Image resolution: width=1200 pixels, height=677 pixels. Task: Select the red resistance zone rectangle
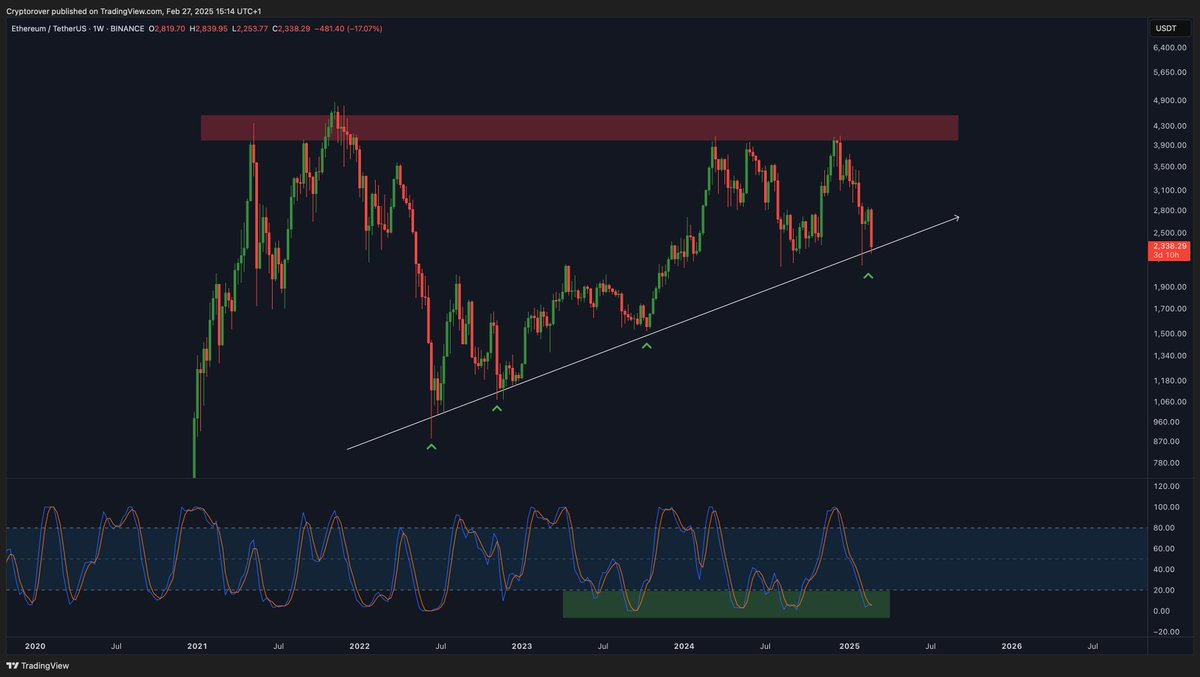[579, 128]
